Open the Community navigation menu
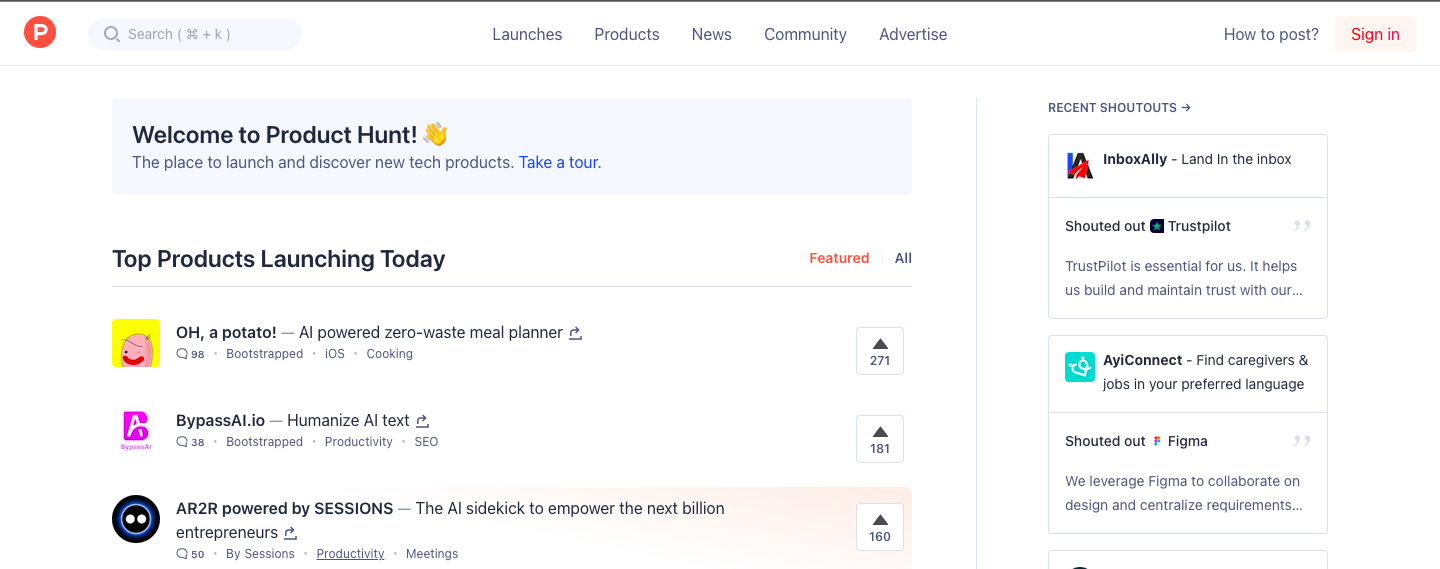 pos(805,34)
